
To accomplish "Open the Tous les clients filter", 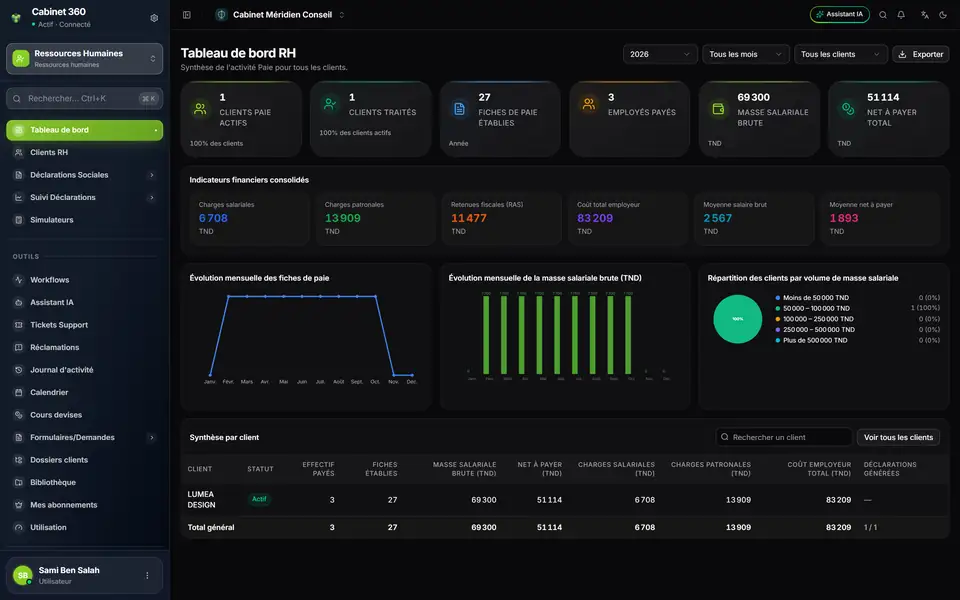I will (840, 54).
